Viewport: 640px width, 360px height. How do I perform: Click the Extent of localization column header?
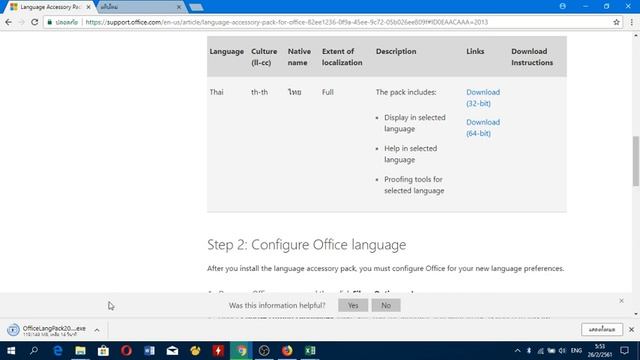click(342, 57)
